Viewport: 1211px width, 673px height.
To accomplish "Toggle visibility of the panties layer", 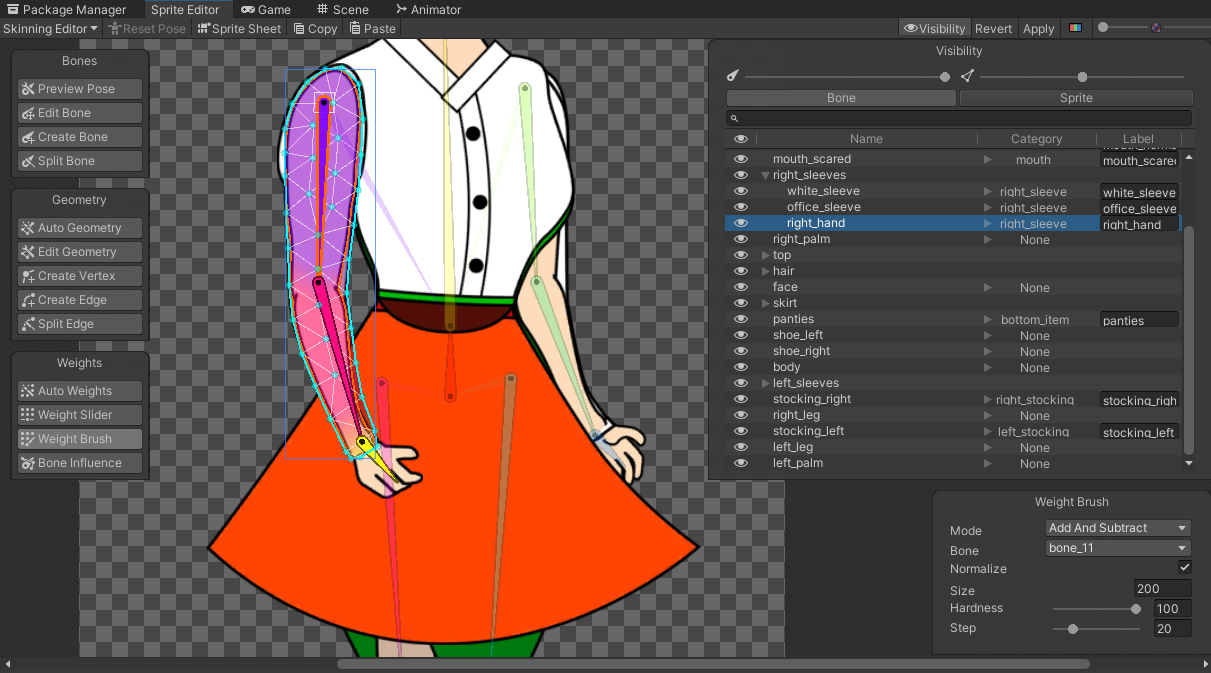I will click(x=741, y=319).
